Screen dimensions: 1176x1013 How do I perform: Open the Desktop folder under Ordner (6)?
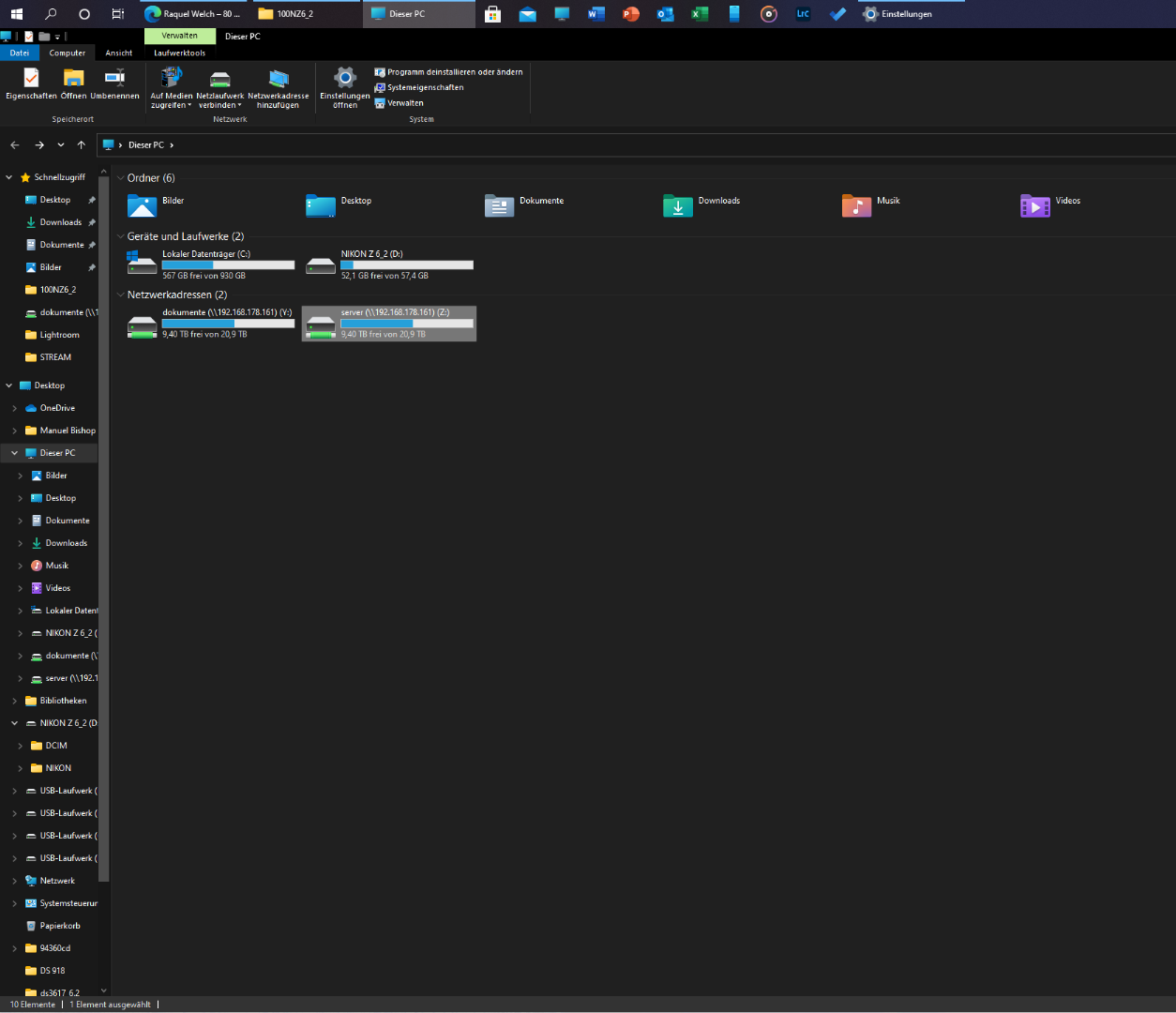click(339, 205)
